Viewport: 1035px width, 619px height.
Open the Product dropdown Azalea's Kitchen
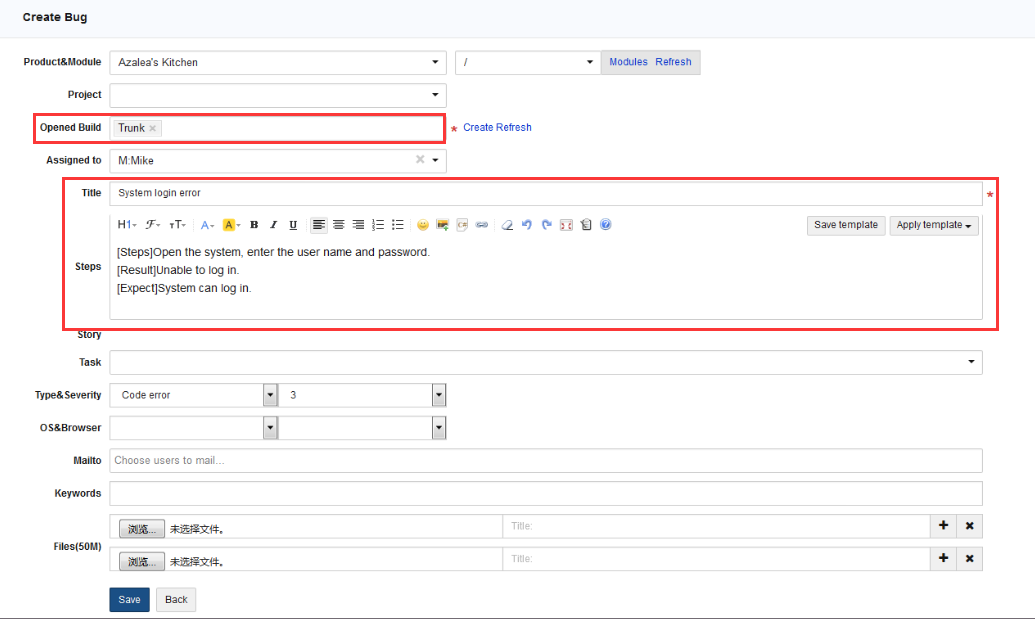tap(277, 62)
